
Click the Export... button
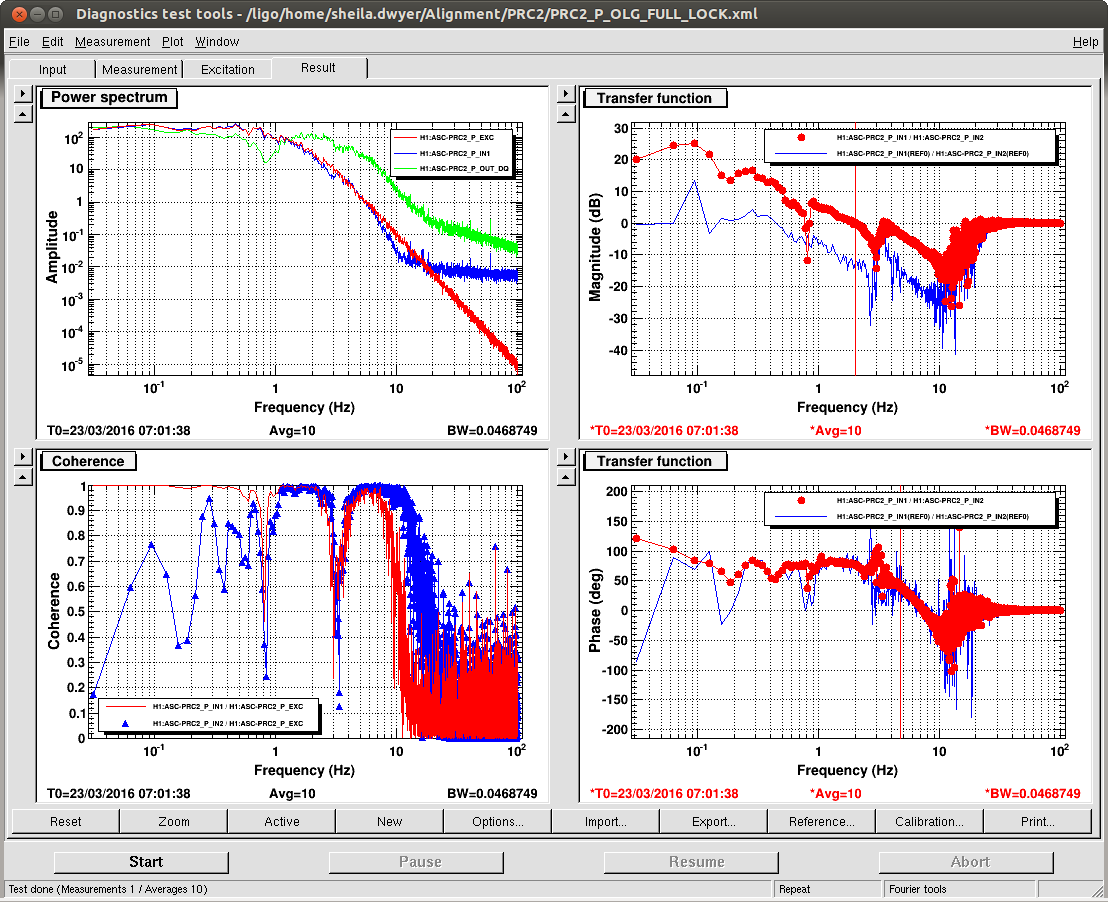714,821
